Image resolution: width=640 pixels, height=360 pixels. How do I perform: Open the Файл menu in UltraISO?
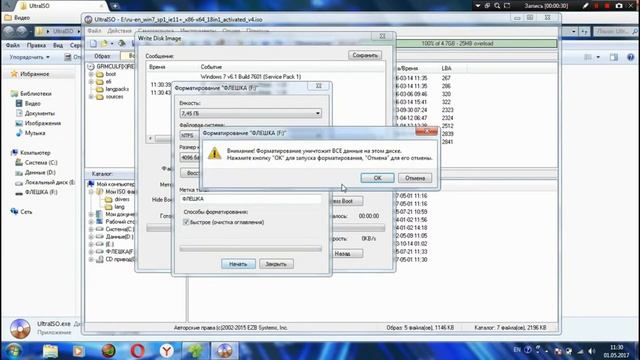coord(94,31)
